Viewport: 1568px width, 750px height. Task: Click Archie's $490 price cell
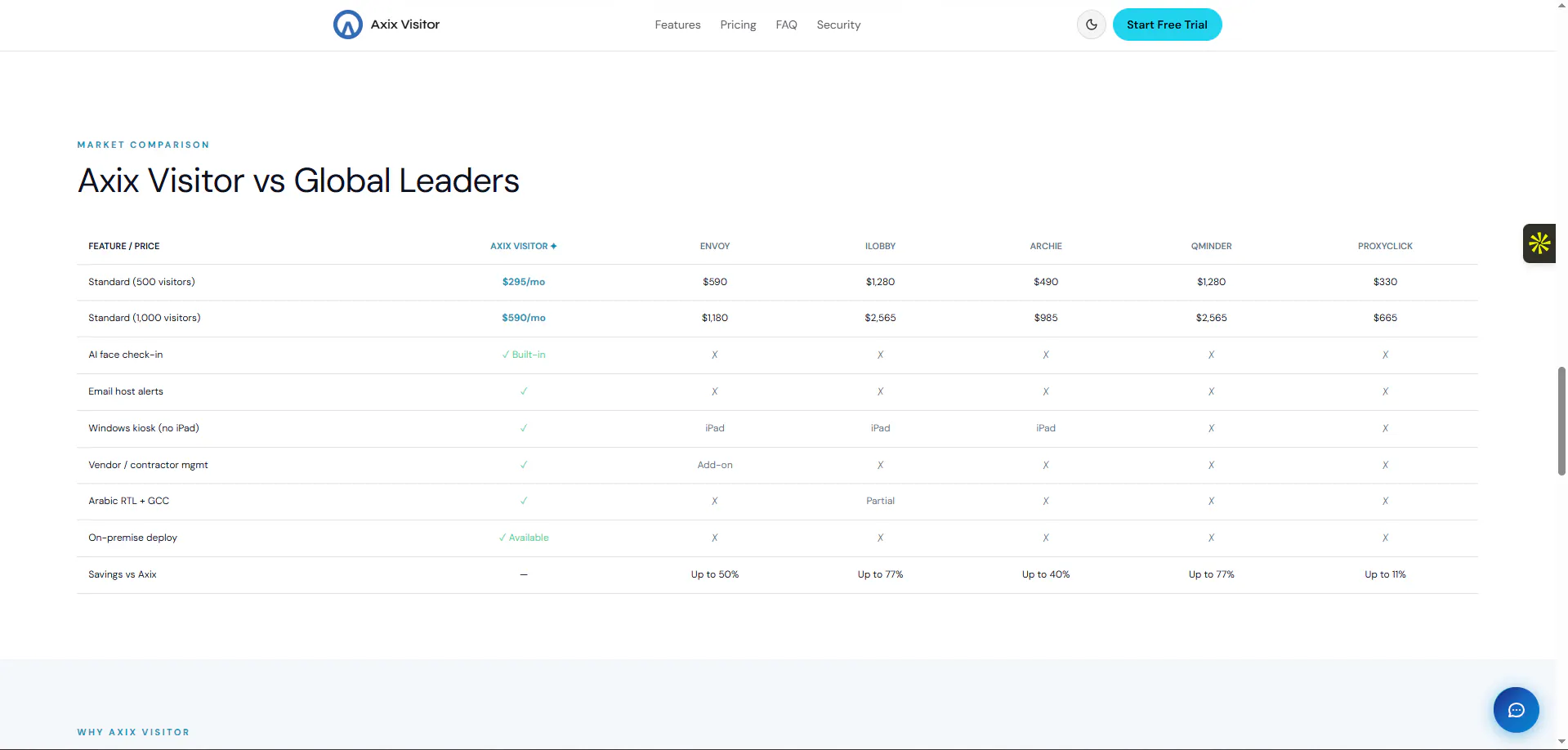[x=1045, y=282]
